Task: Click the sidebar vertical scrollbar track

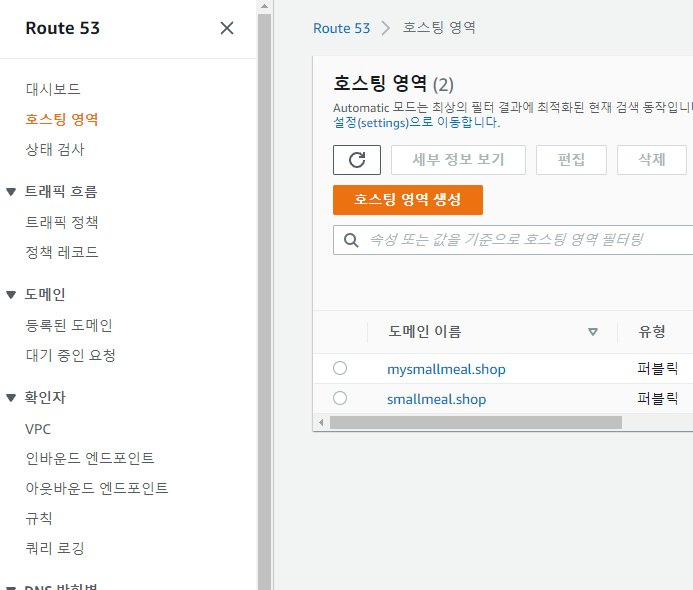Action: (x=264, y=301)
